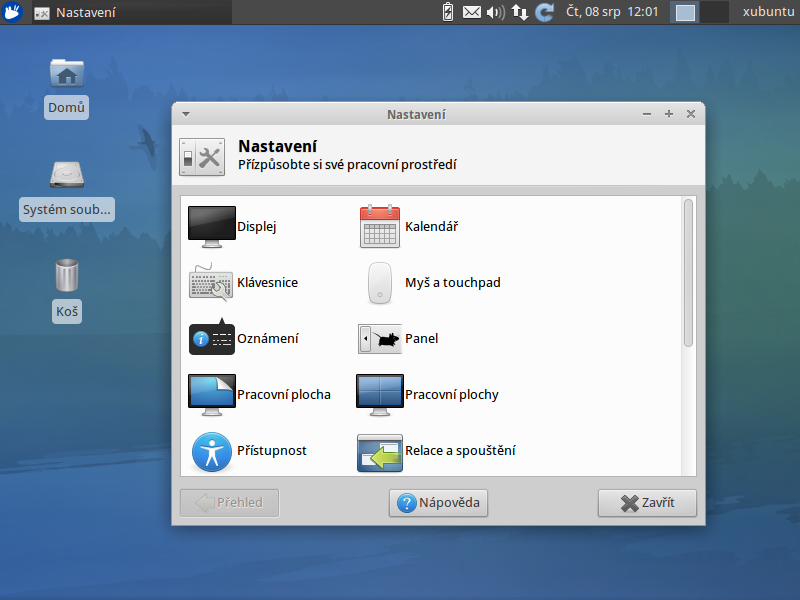
Task: Click the Nápověda button
Action: (x=438, y=503)
